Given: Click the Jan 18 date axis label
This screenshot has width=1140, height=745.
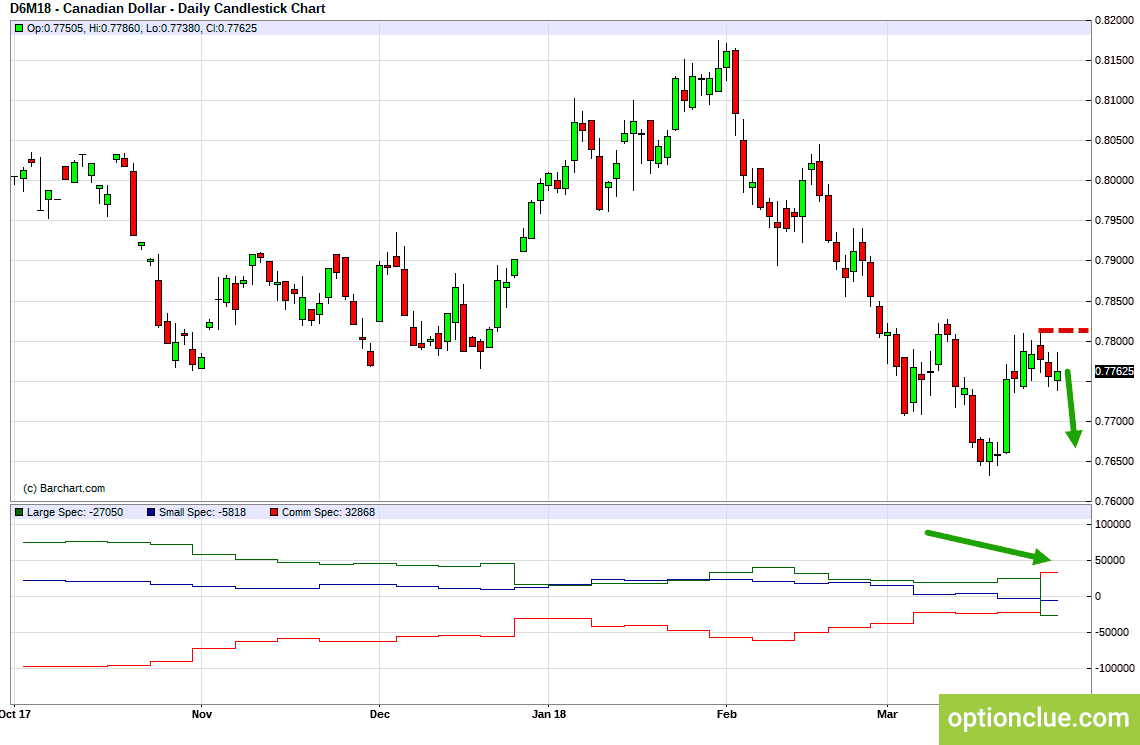Looking at the screenshot, I should (549, 714).
